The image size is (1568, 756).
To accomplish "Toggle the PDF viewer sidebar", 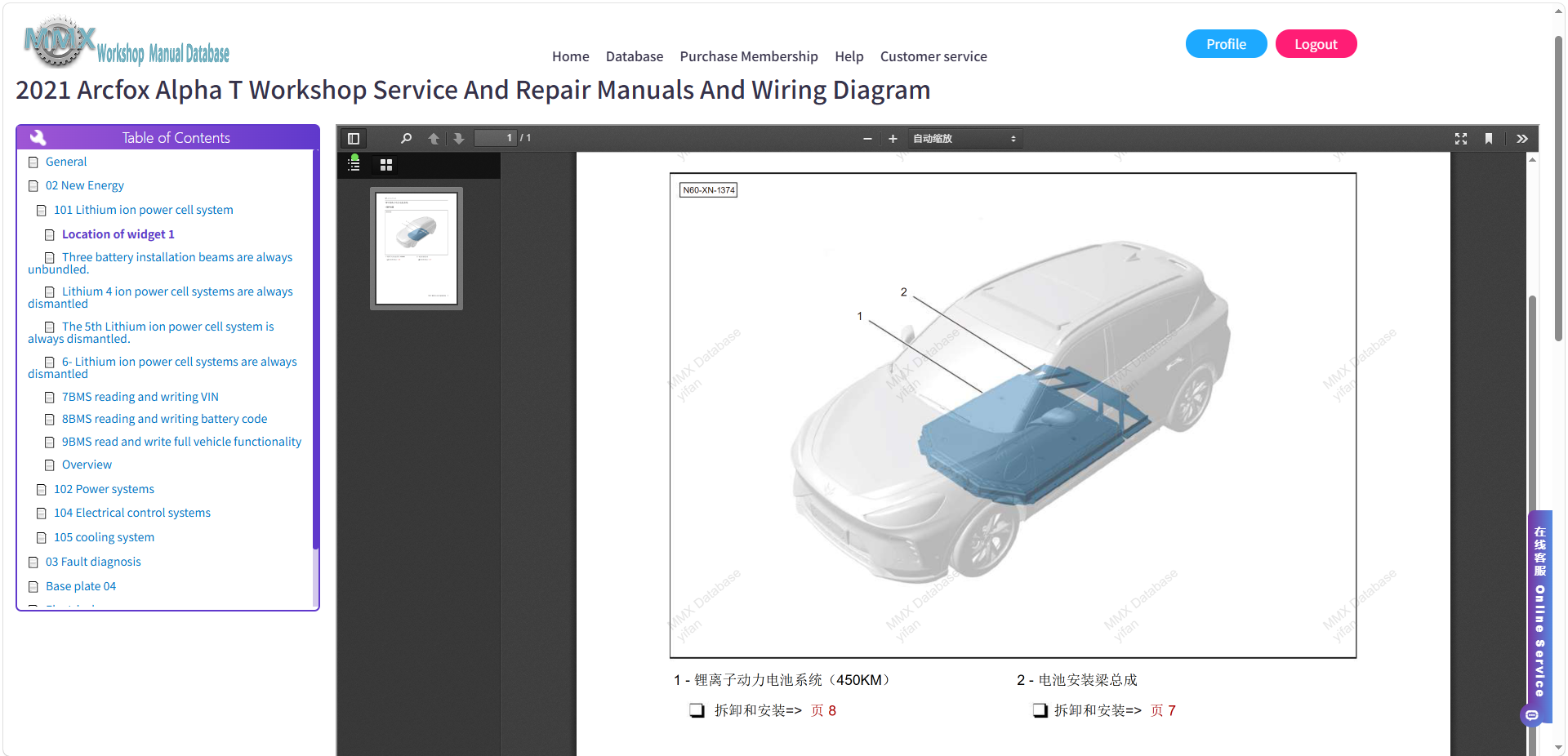I will [x=354, y=139].
